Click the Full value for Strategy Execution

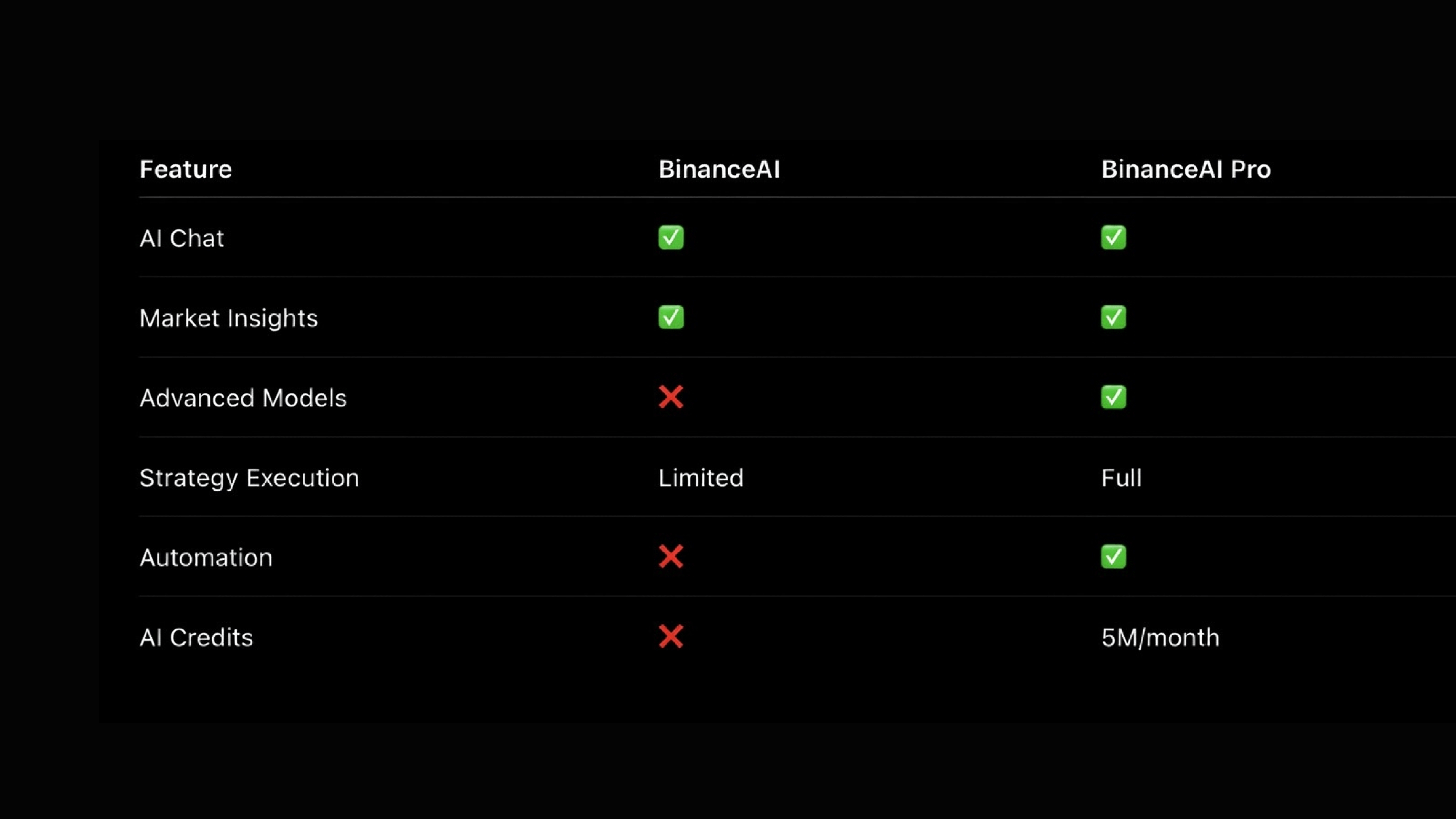click(x=1121, y=478)
